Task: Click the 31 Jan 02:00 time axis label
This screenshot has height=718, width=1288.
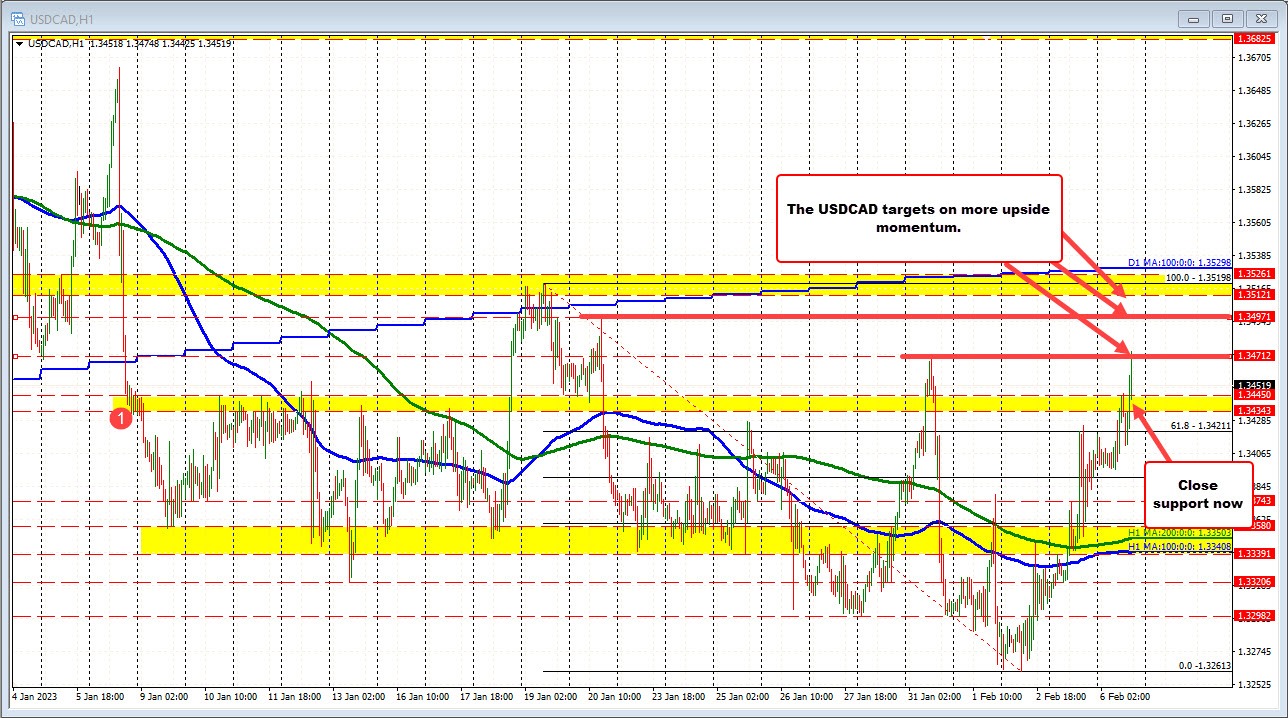Action: (936, 695)
